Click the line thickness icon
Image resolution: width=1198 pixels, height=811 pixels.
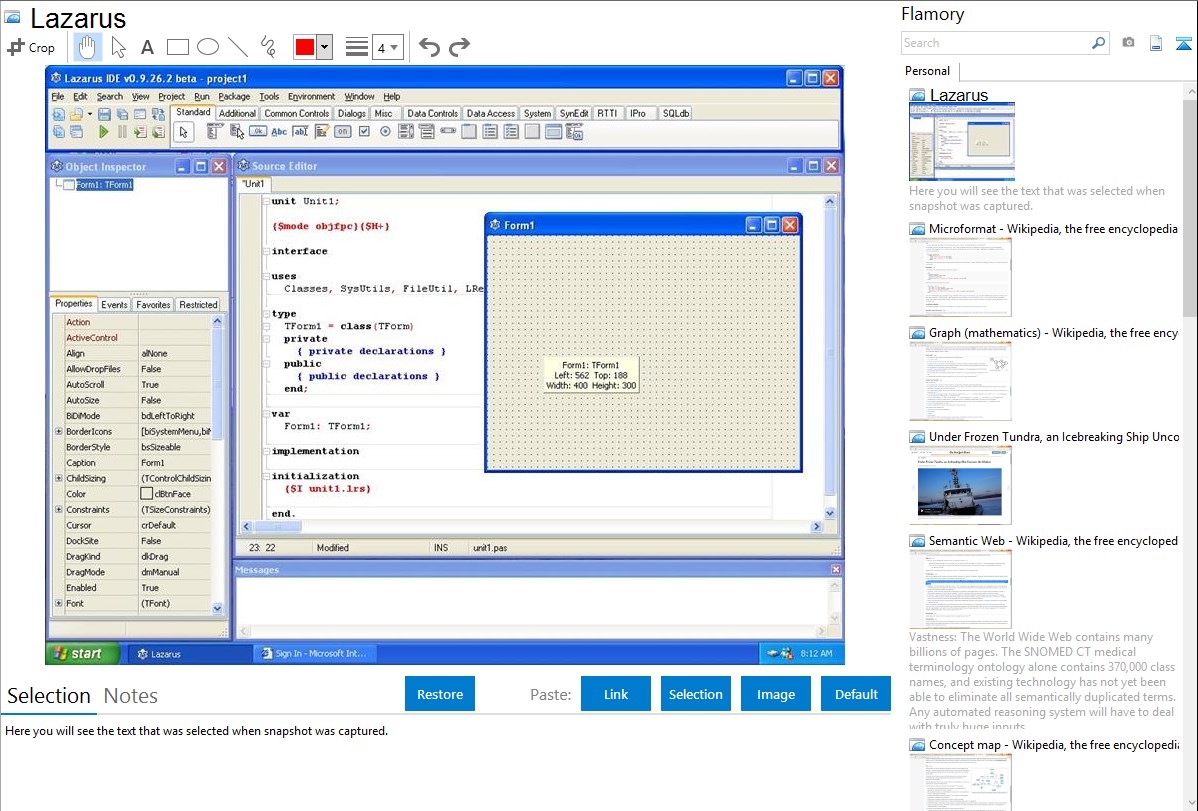click(x=356, y=47)
